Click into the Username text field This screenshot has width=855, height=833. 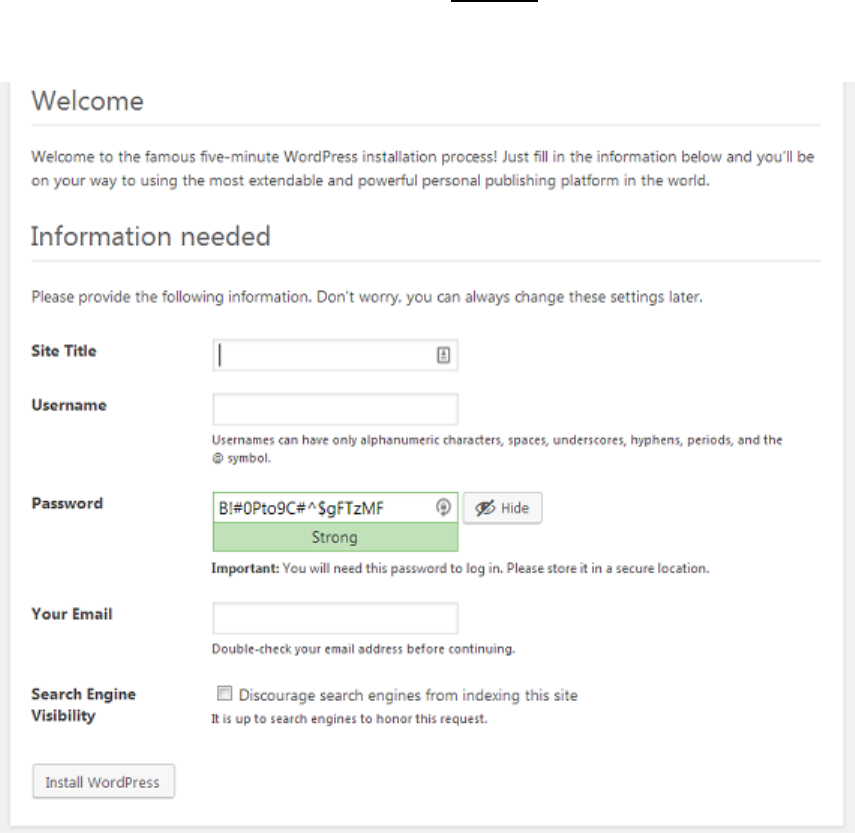(x=335, y=409)
